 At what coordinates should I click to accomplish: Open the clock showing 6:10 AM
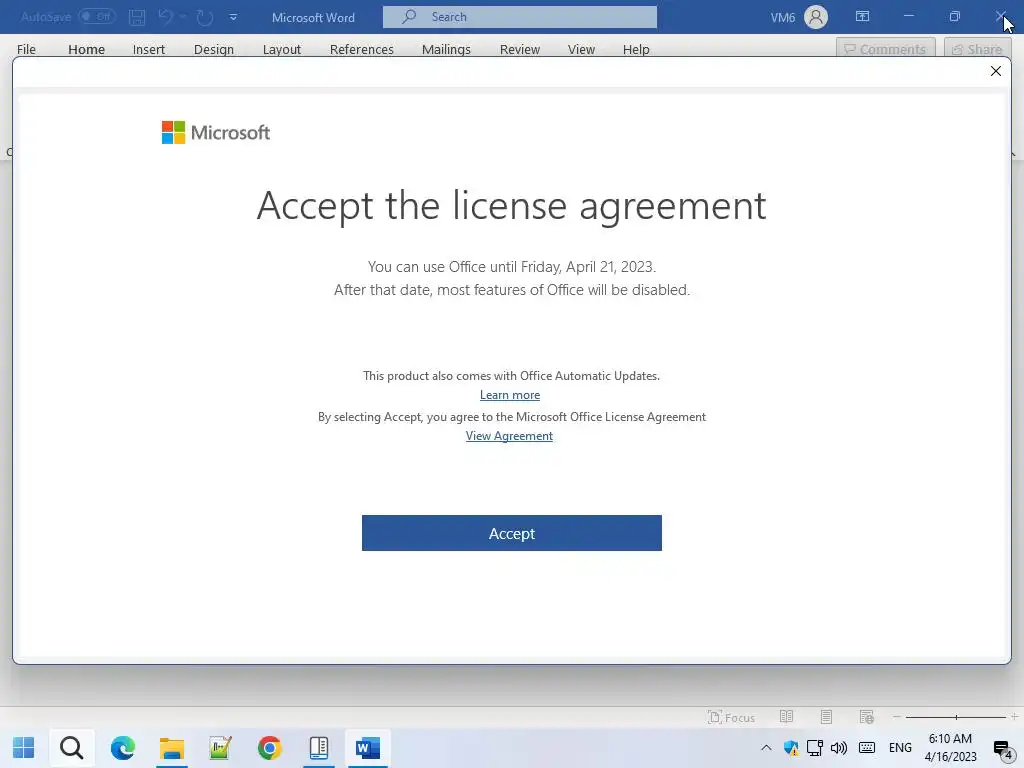pyautogui.click(x=950, y=748)
